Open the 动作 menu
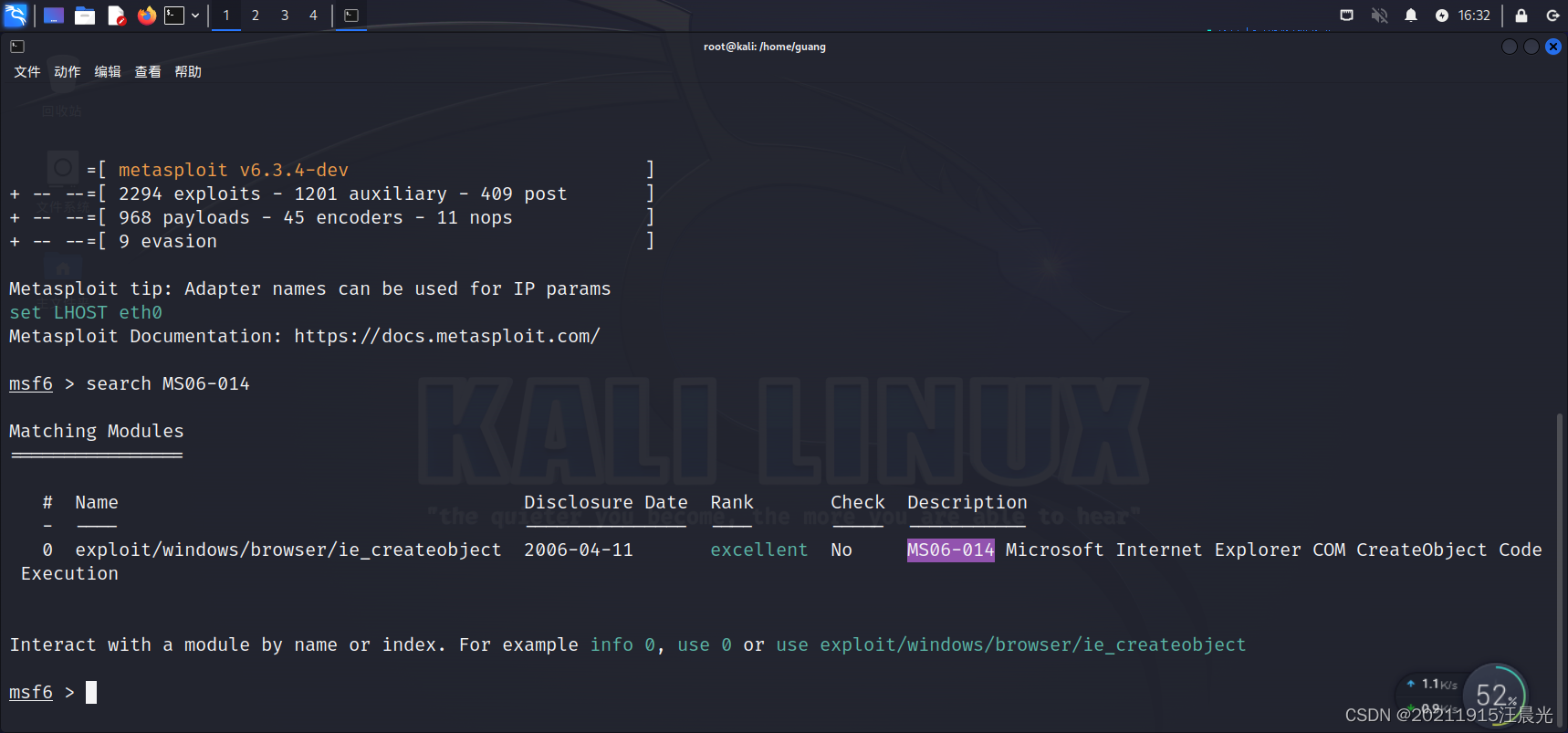Screen dimensions: 1568x733 click(x=68, y=71)
